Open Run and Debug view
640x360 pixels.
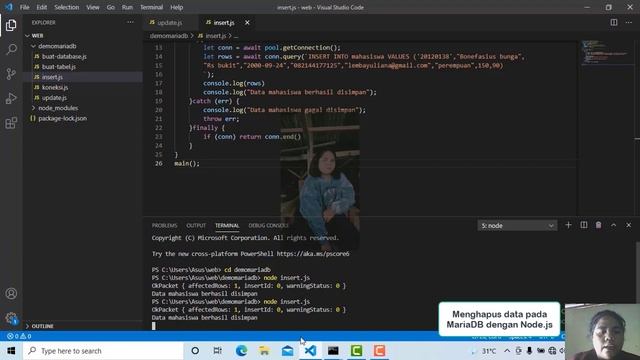point(11,98)
